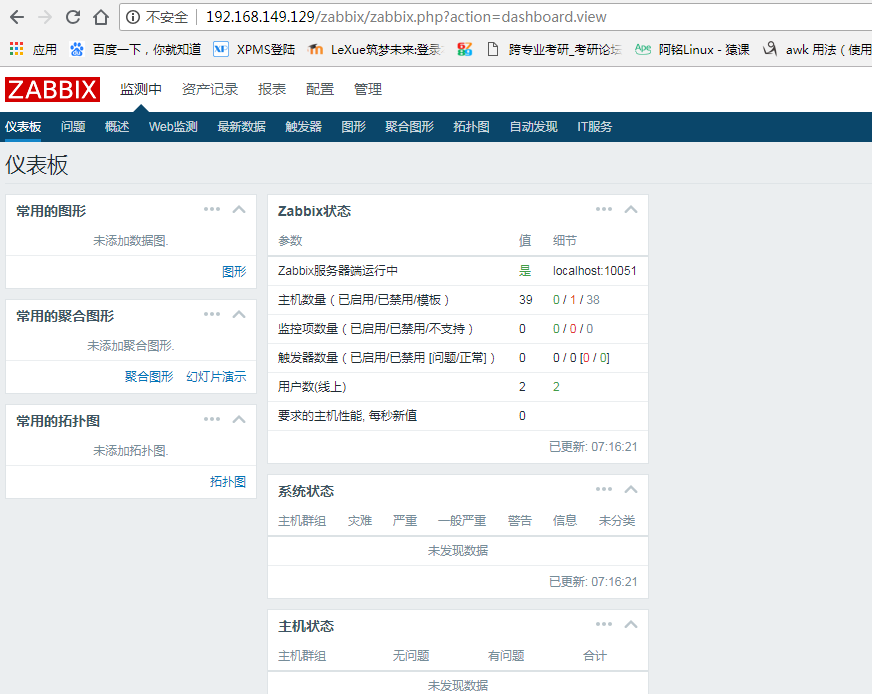The width and height of the screenshot is (872, 694).
Task: Go to browser home page icon
Action: click(x=101, y=17)
